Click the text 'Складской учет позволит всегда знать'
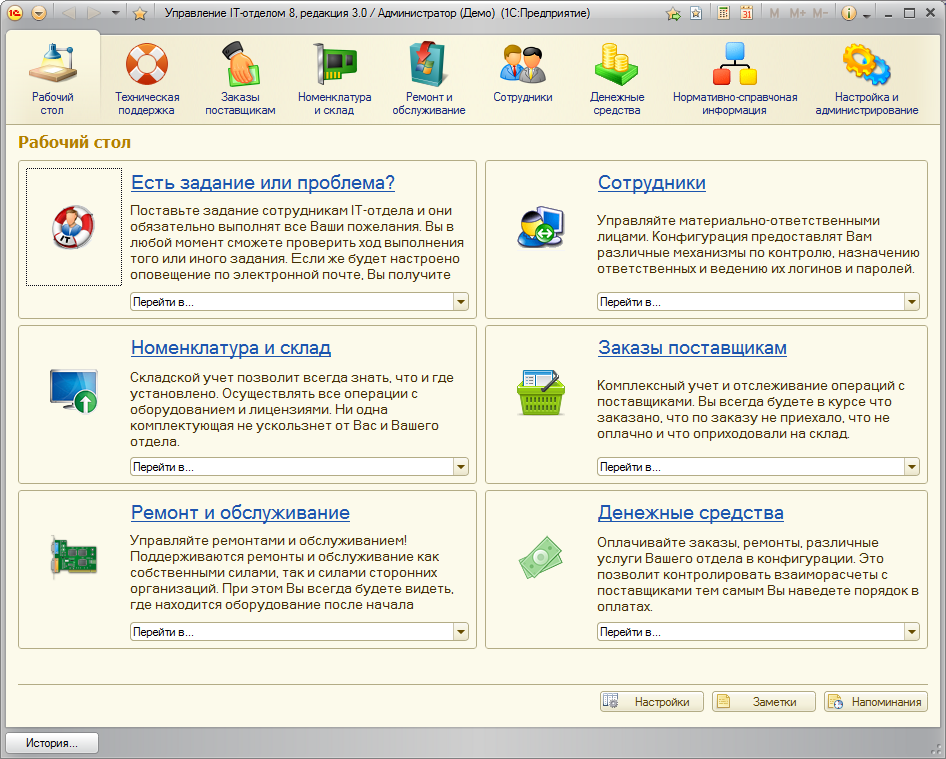The height and width of the screenshot is (759, 946). [x=259, y=378]
